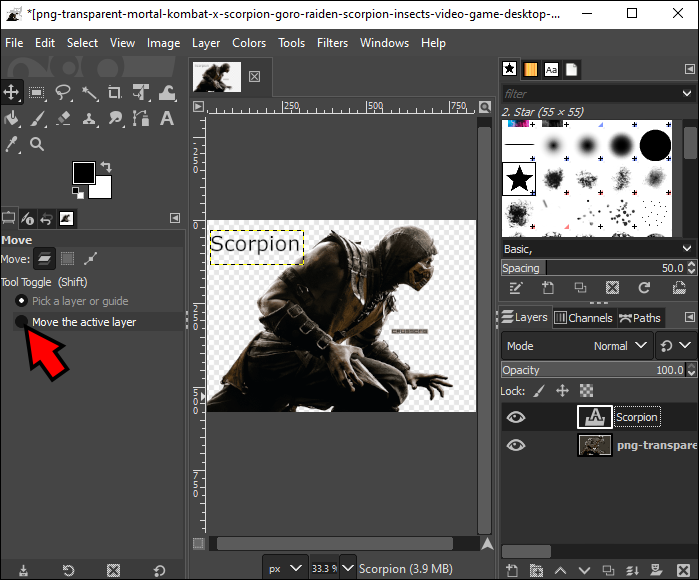The image size is (699, 580).
Task: Activate the Crop tool
Action: pos(115,93)
